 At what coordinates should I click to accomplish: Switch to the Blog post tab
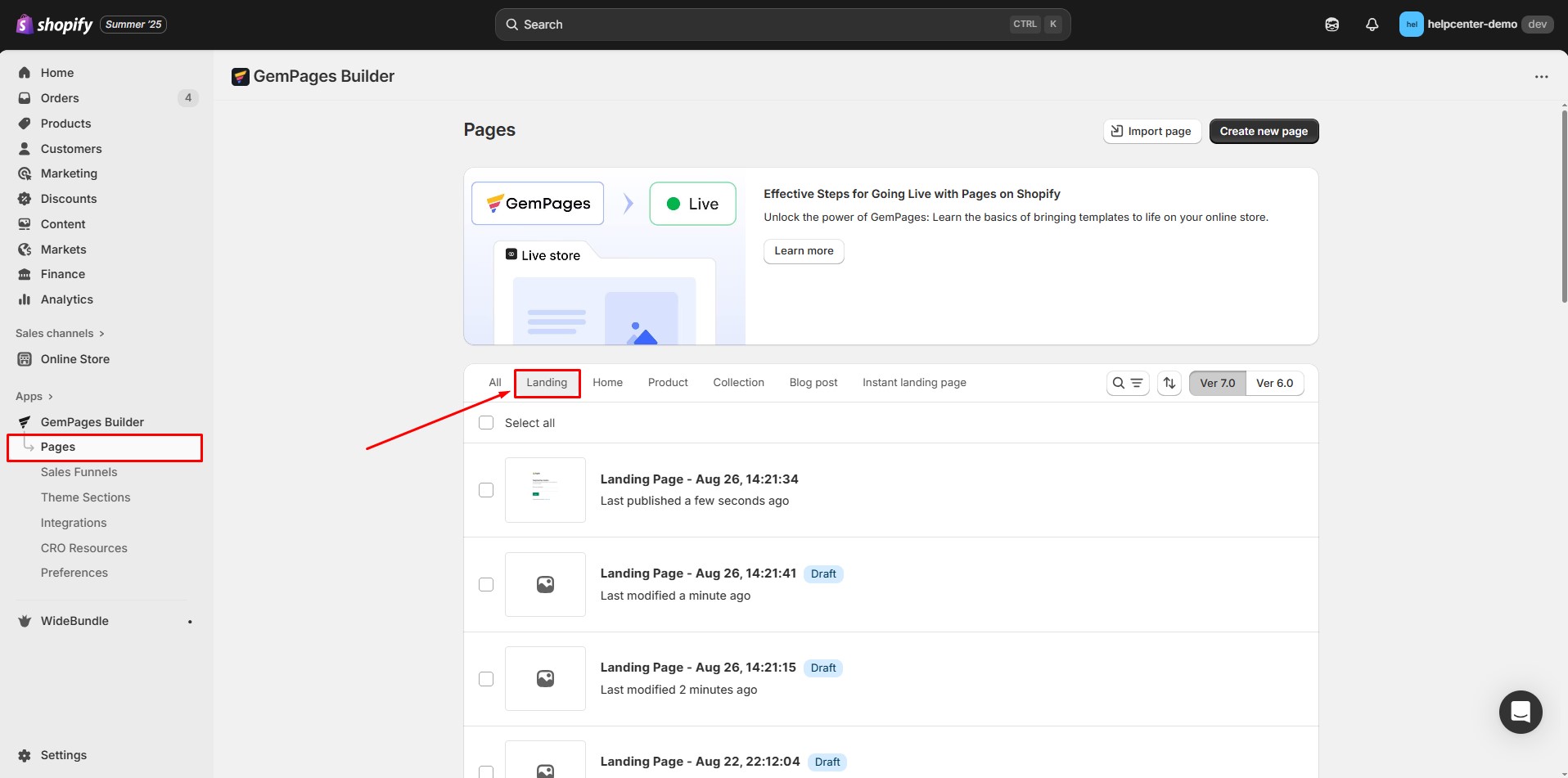[813, 382]
